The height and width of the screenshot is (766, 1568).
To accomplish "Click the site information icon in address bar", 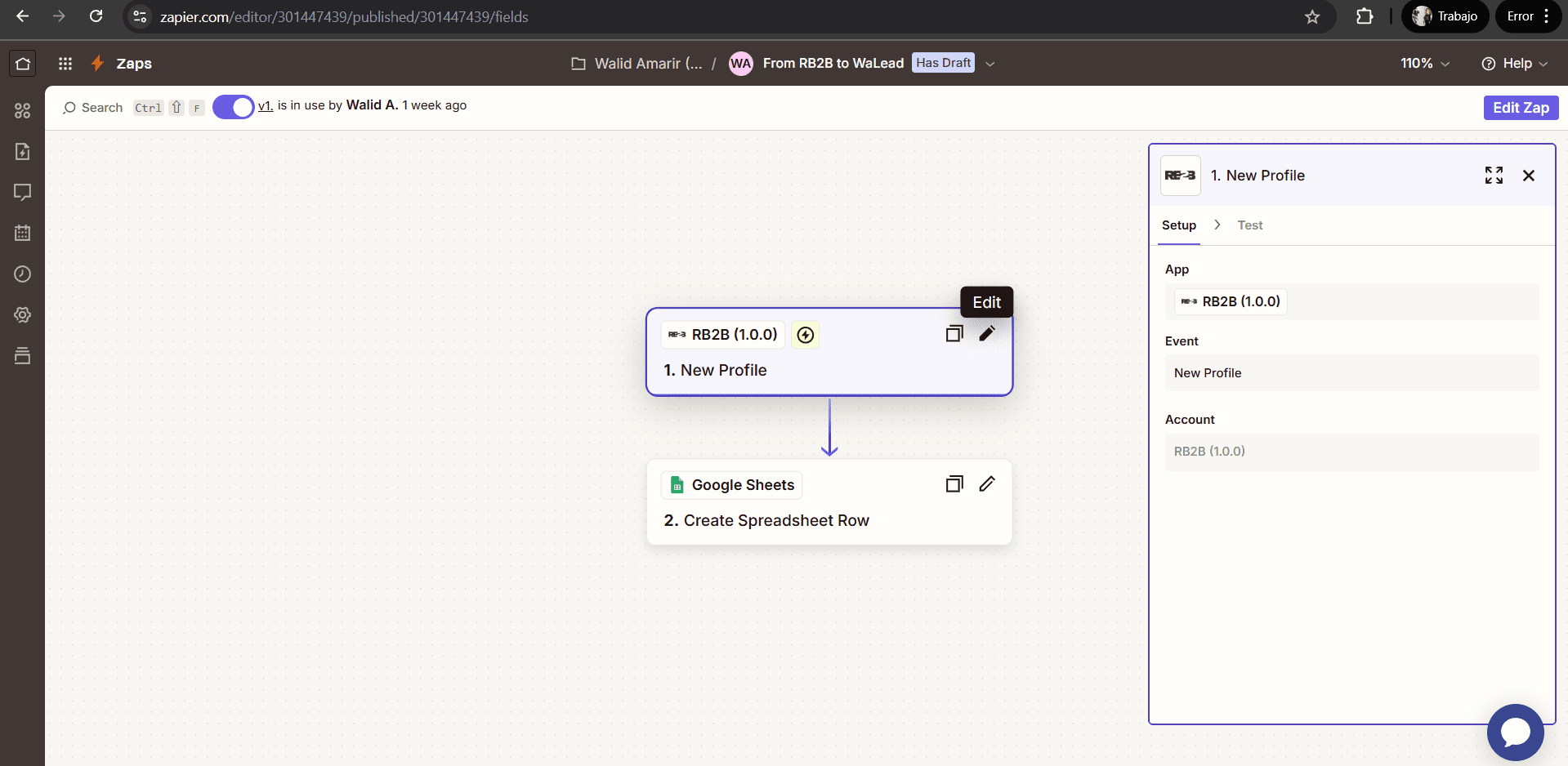I will point(140,16).
